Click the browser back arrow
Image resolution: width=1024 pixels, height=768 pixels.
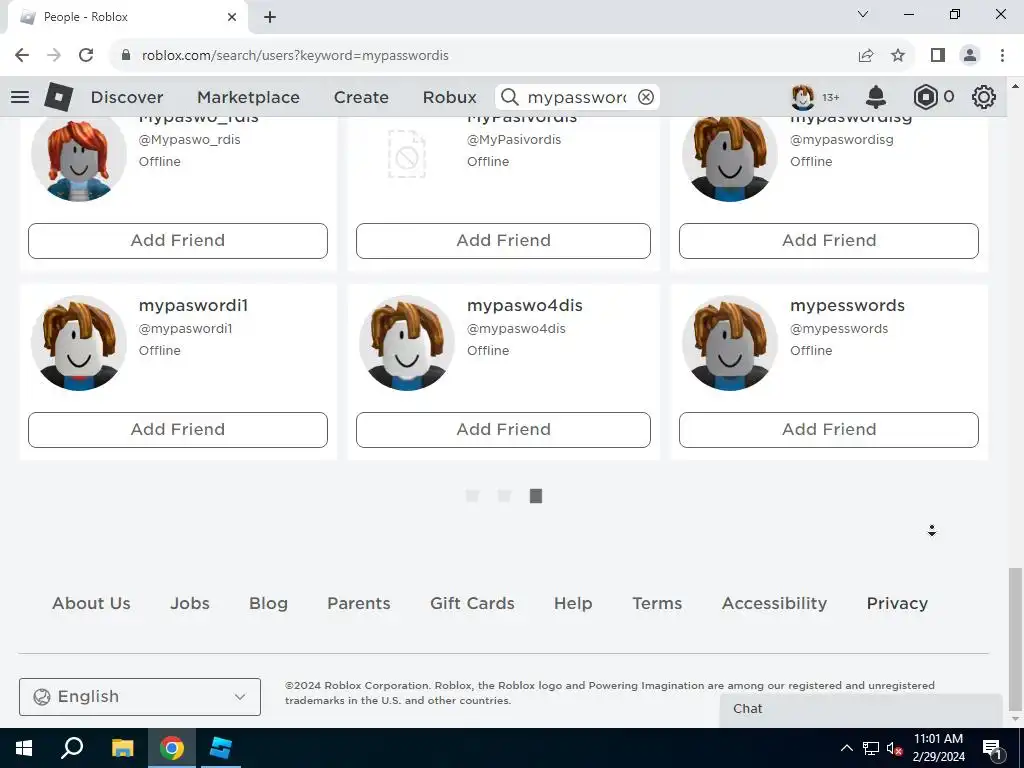click(22, 56)
